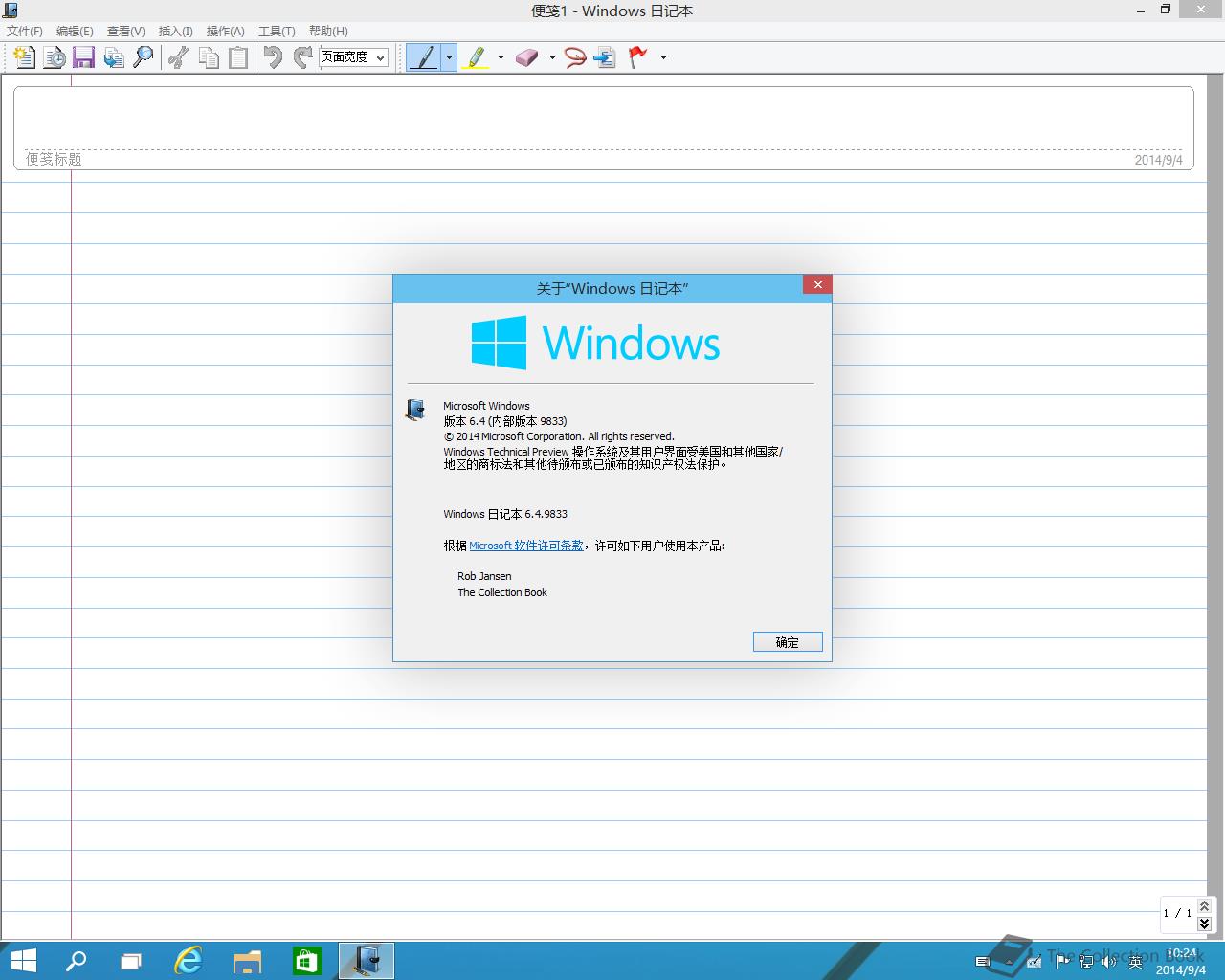Click the Copy toolbar icon
The image size is (1225, 980).
[209, 57]
